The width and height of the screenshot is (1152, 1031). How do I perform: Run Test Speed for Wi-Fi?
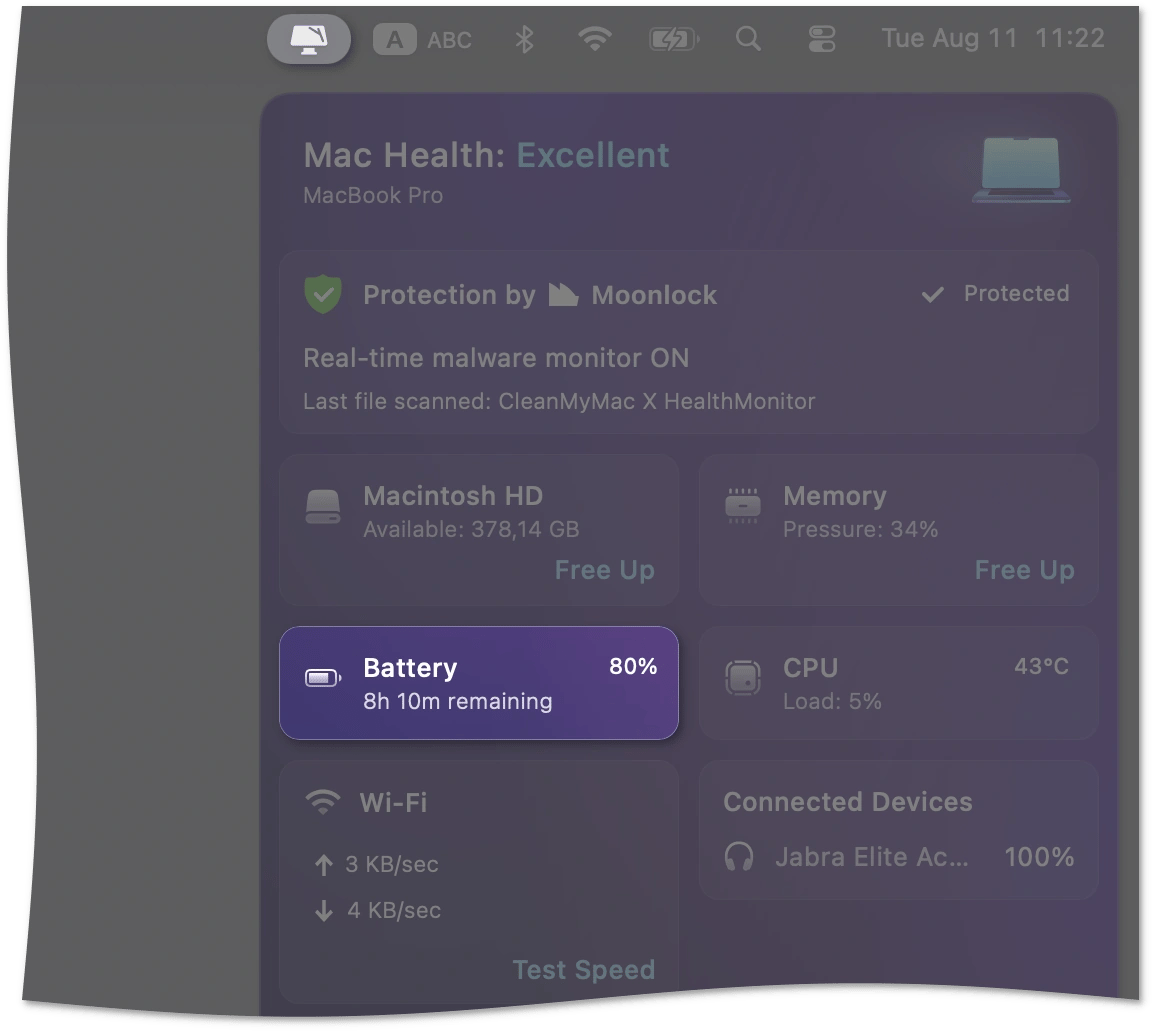point(583,970)
